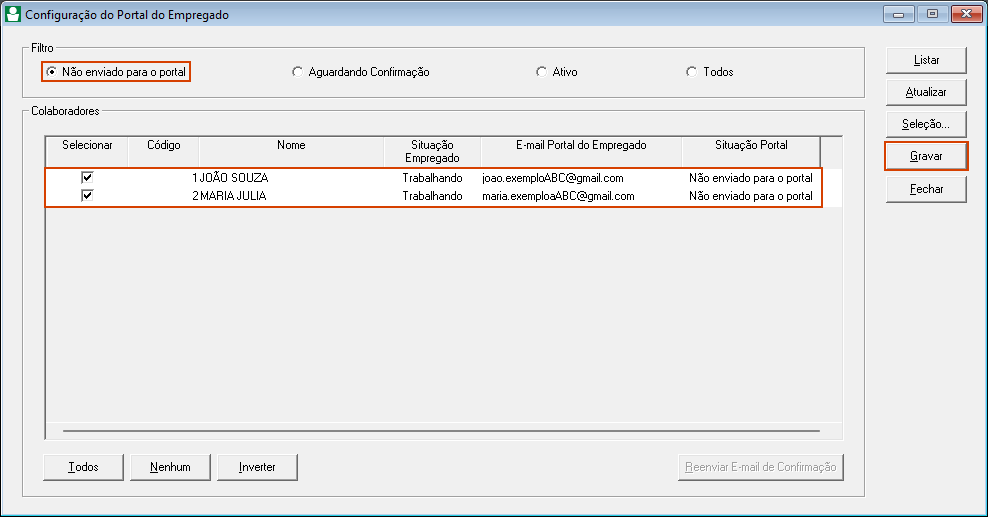Select all collaborators with bottom Todos button
The width and height of the screenshot is (988, 517).
(83, 467)
